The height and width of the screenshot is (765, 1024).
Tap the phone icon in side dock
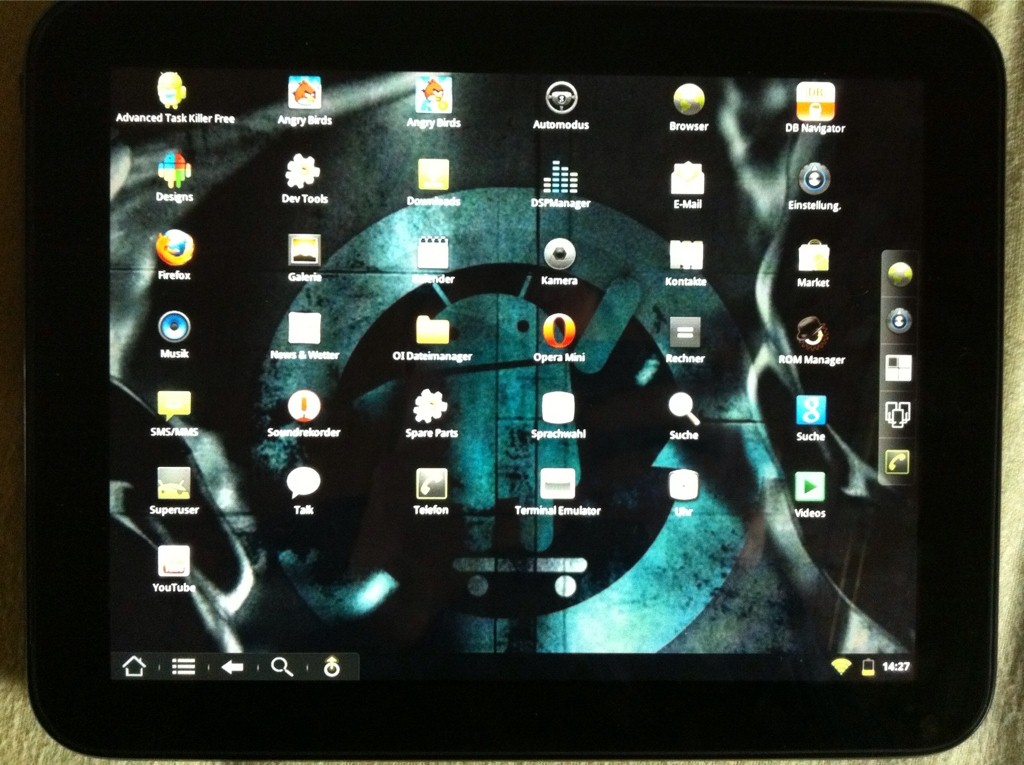point(897,462)
